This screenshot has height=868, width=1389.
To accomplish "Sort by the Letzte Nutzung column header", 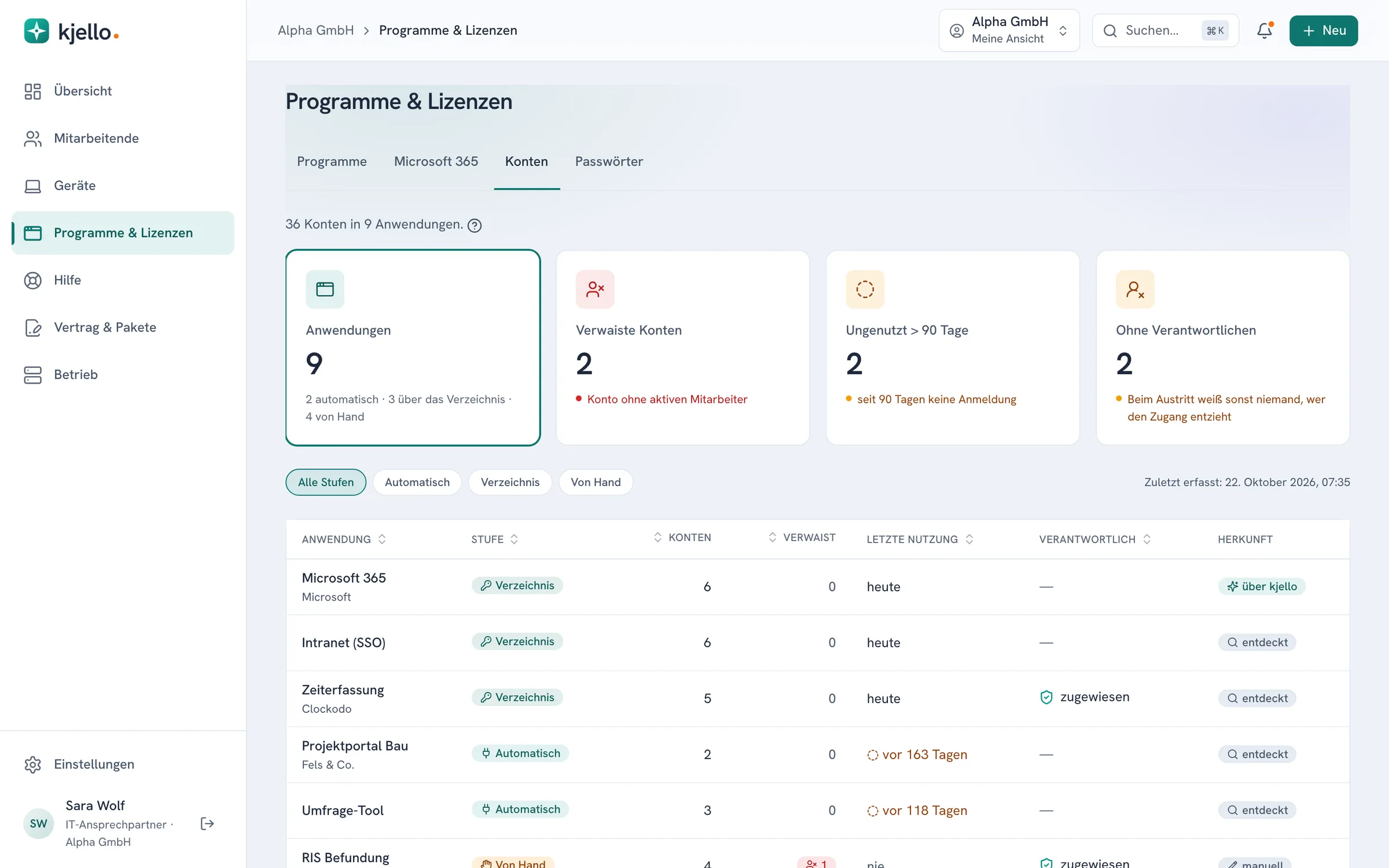I will tap(920, 539).
